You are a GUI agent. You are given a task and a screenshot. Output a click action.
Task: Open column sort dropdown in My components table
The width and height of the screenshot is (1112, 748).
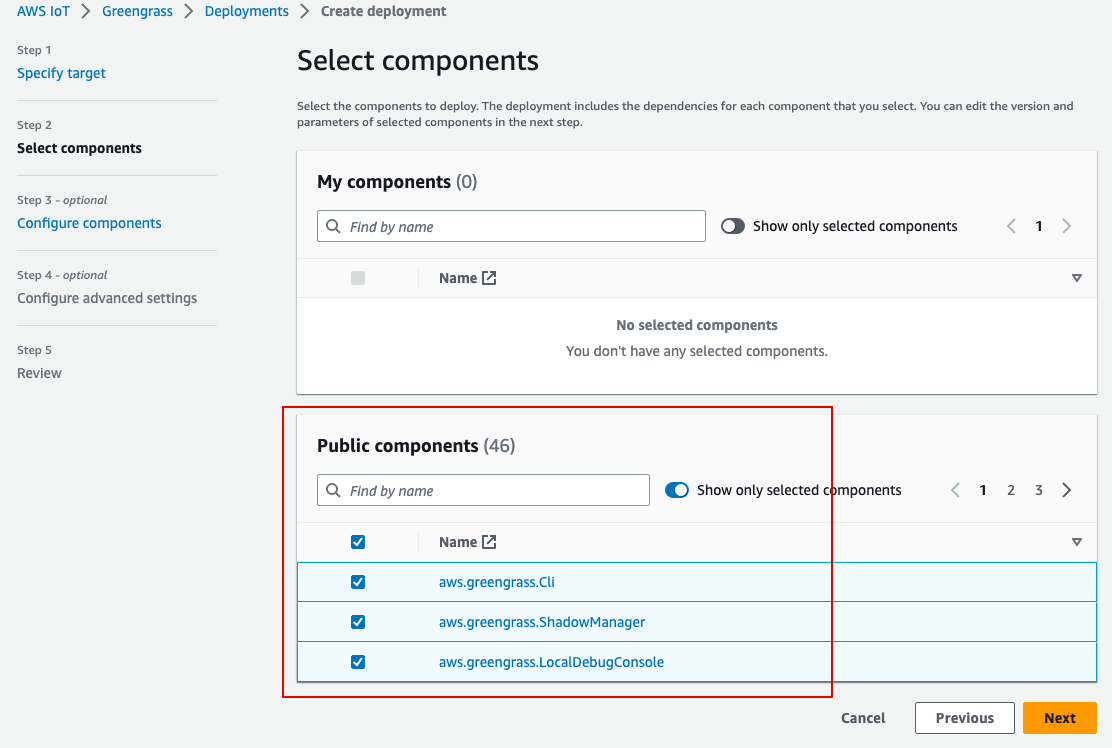[x=1077, y=278]
